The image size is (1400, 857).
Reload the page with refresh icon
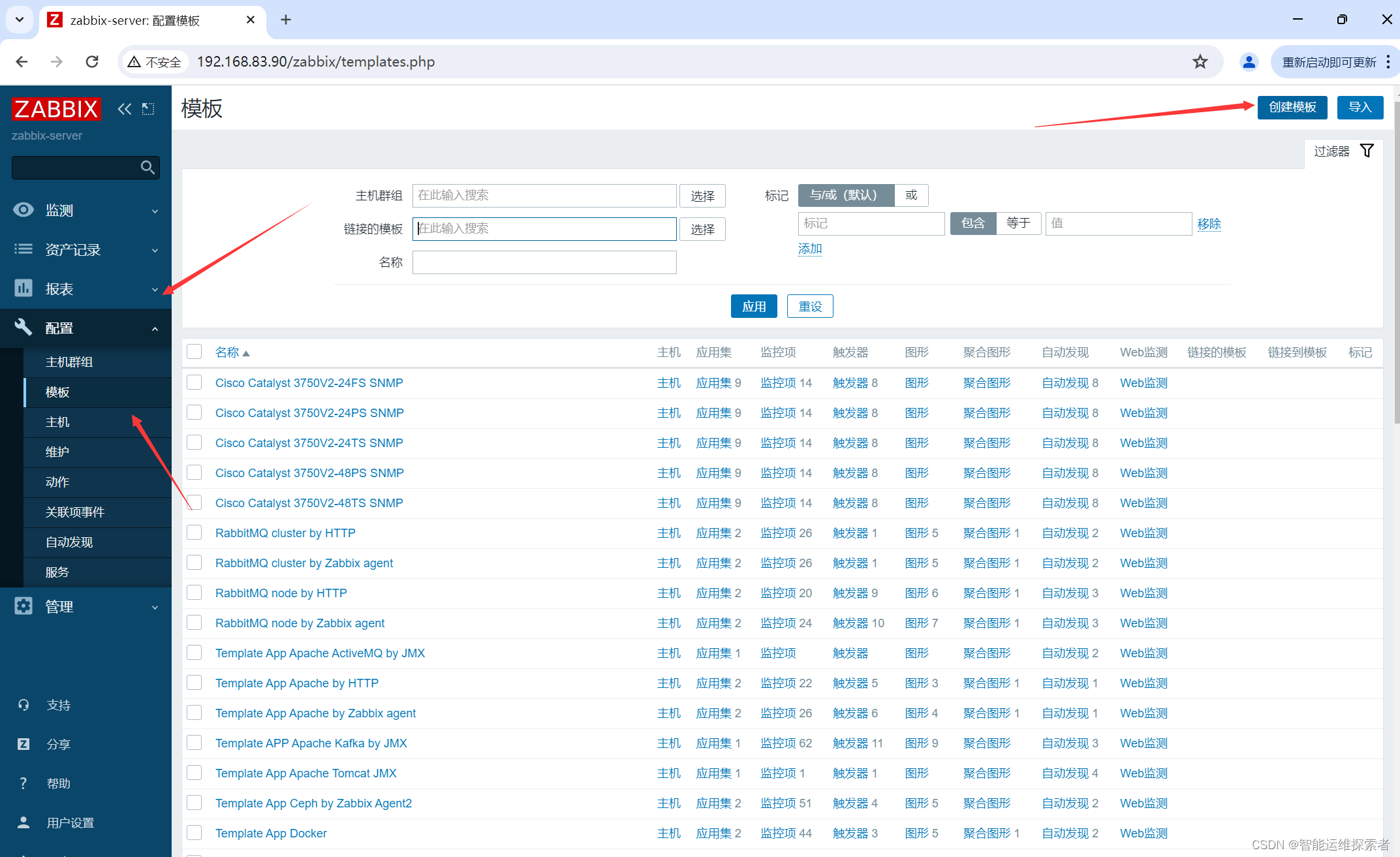pos(92,62)
